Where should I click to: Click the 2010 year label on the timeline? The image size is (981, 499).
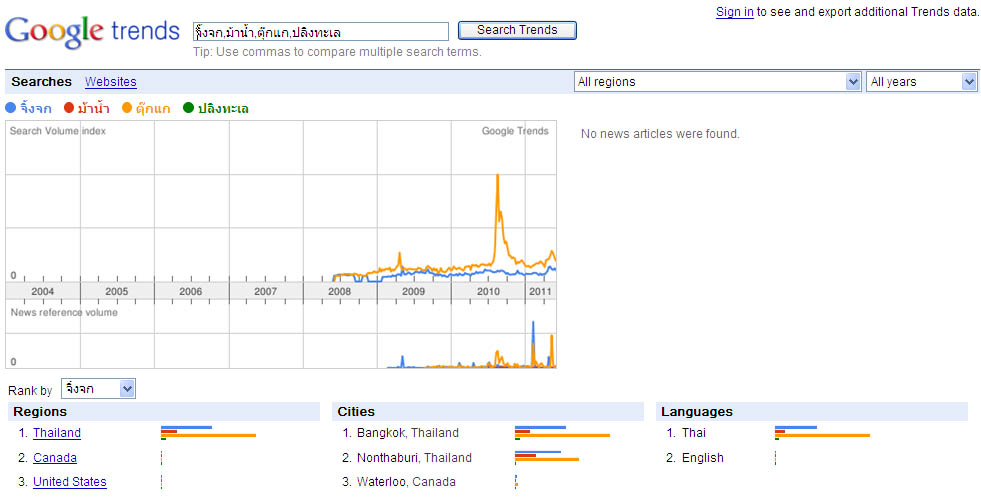pos(488,291)
